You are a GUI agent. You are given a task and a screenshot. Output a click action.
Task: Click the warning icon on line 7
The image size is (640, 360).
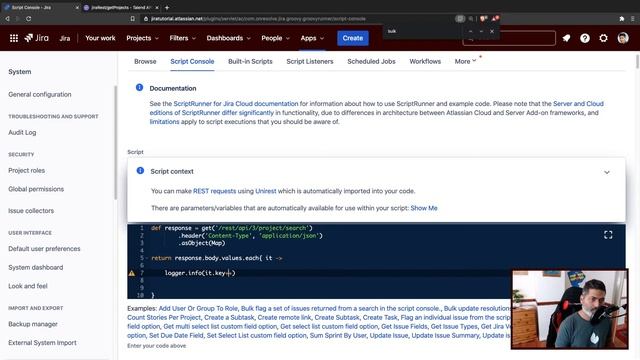click(x=132, y=273)
